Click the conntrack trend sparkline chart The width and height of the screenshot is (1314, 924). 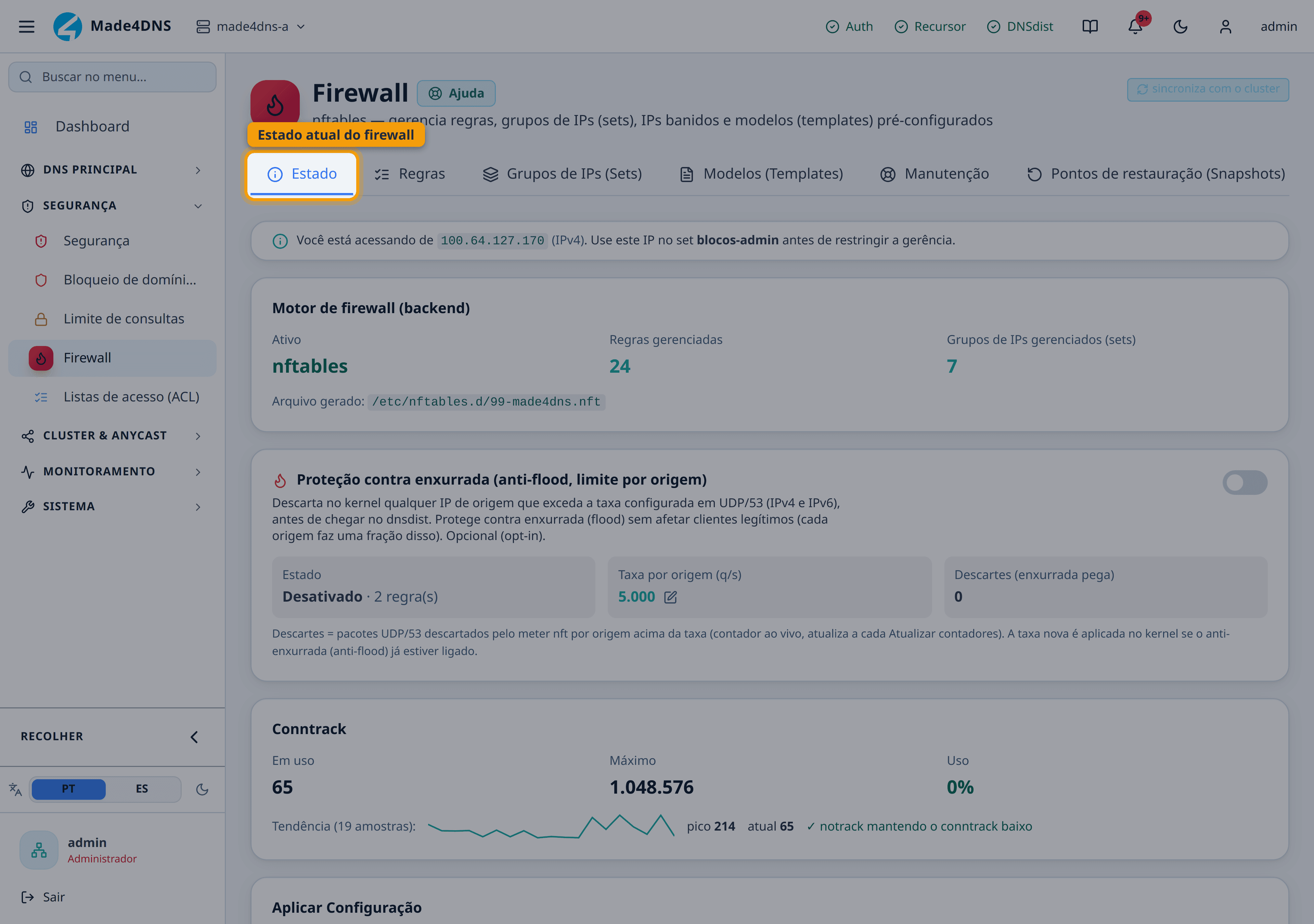[551, 826]
